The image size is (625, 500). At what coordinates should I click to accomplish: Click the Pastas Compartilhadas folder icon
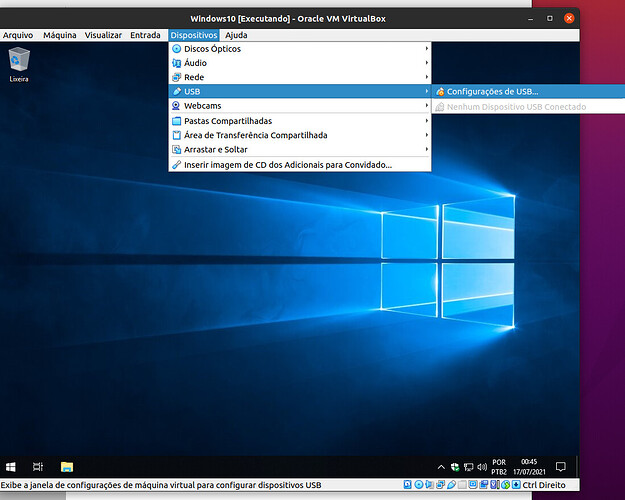point(176,121)
